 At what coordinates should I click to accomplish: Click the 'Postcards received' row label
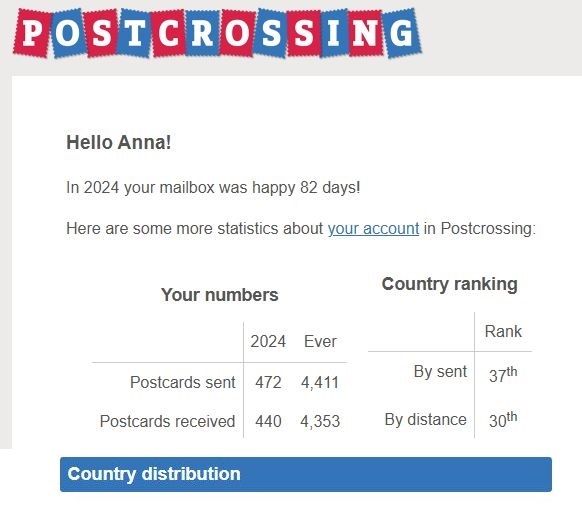(x=167, y=421)
